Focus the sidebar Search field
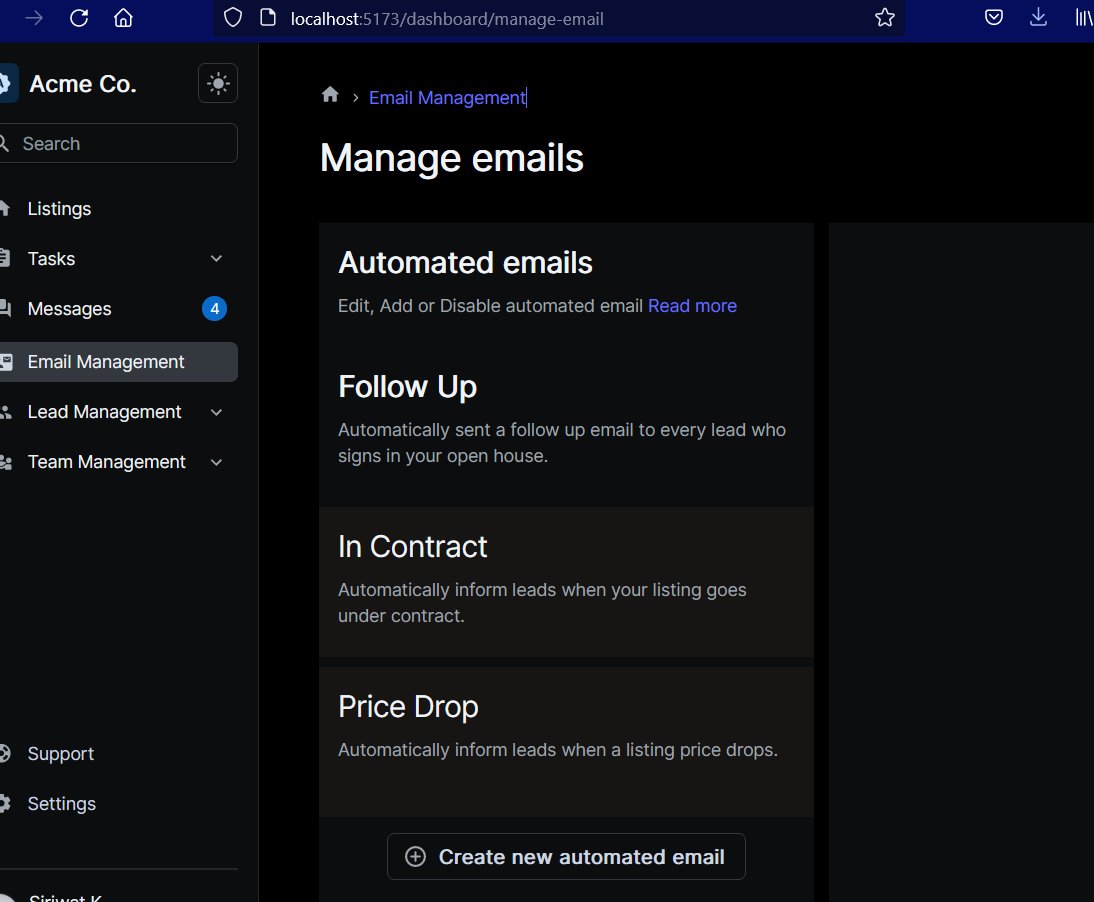 coord(117,144)
